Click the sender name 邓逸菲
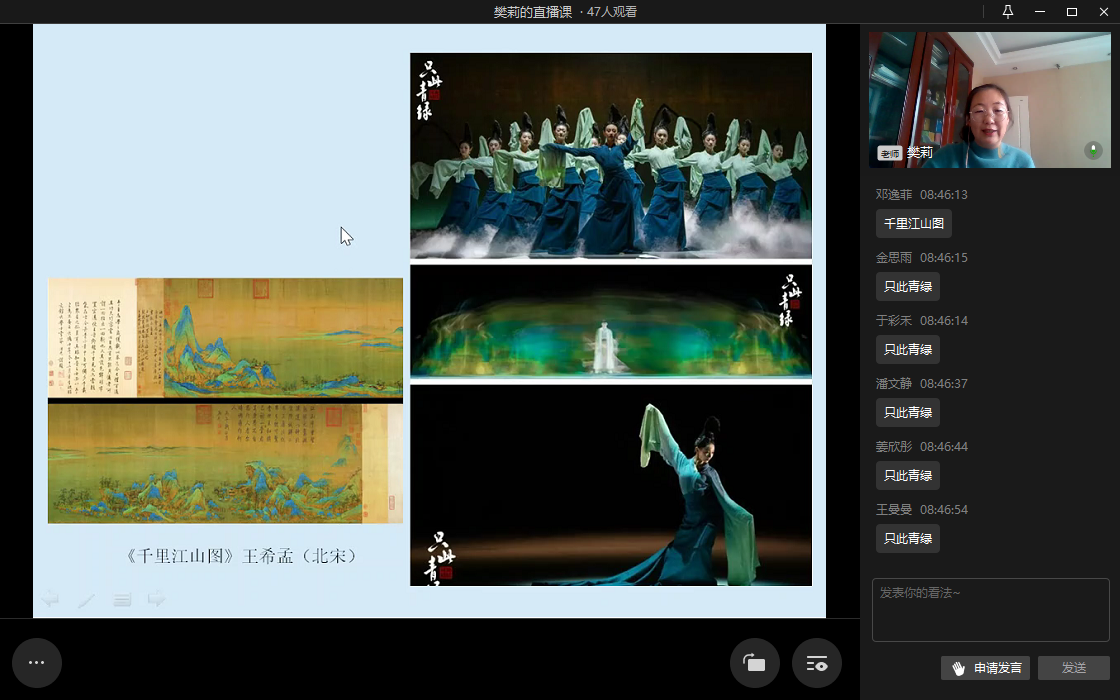Image resolution: width=1120 pixels, height=700 pixels. (x=894, y=194)
